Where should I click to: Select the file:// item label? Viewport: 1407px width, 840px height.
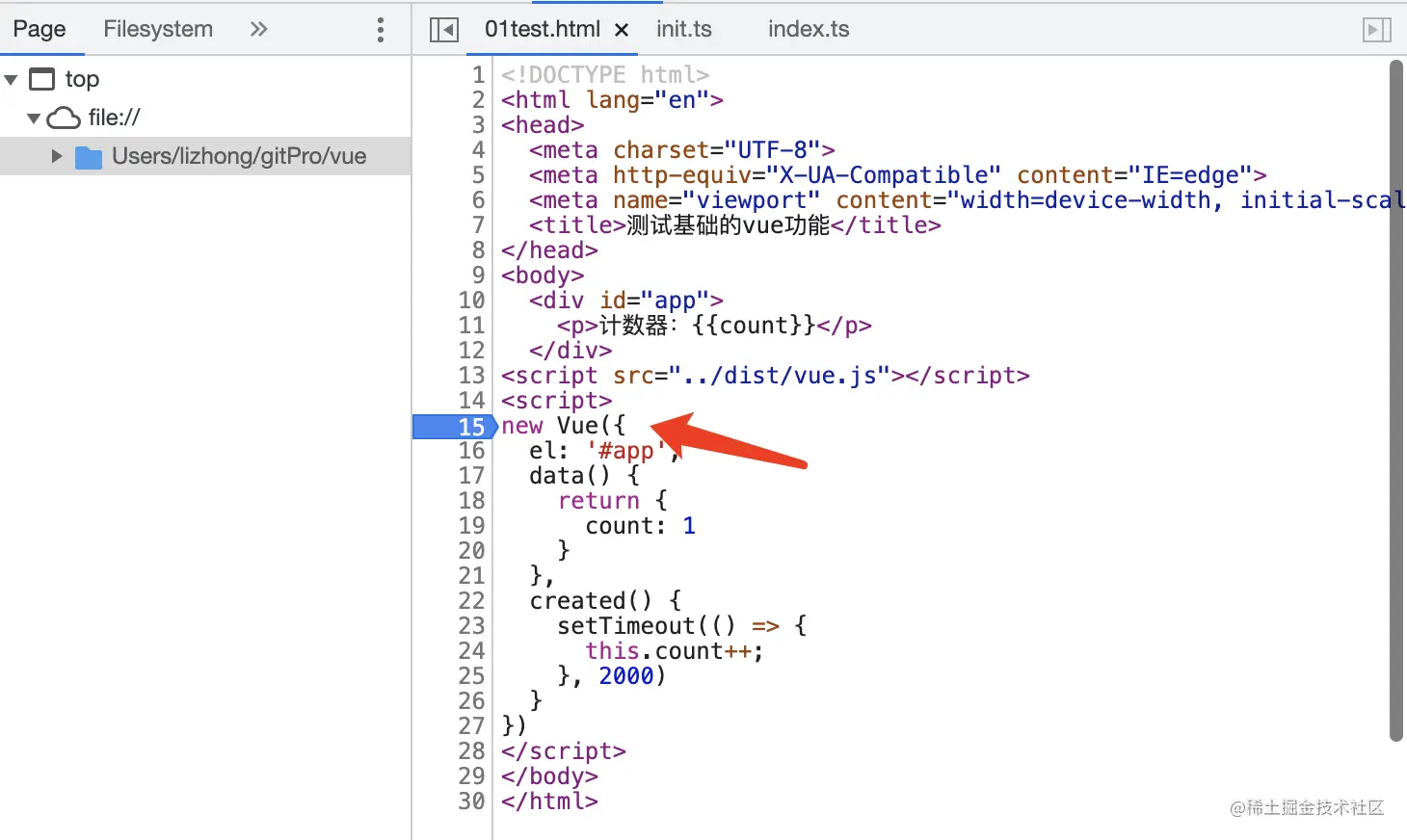[114, 118]
